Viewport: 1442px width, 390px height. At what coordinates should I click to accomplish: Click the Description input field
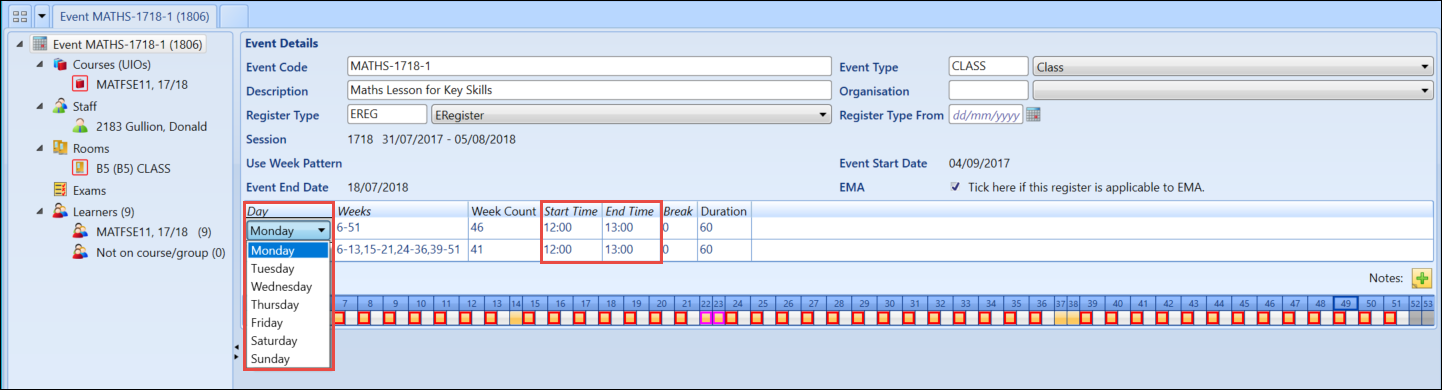tap(589, 90)
